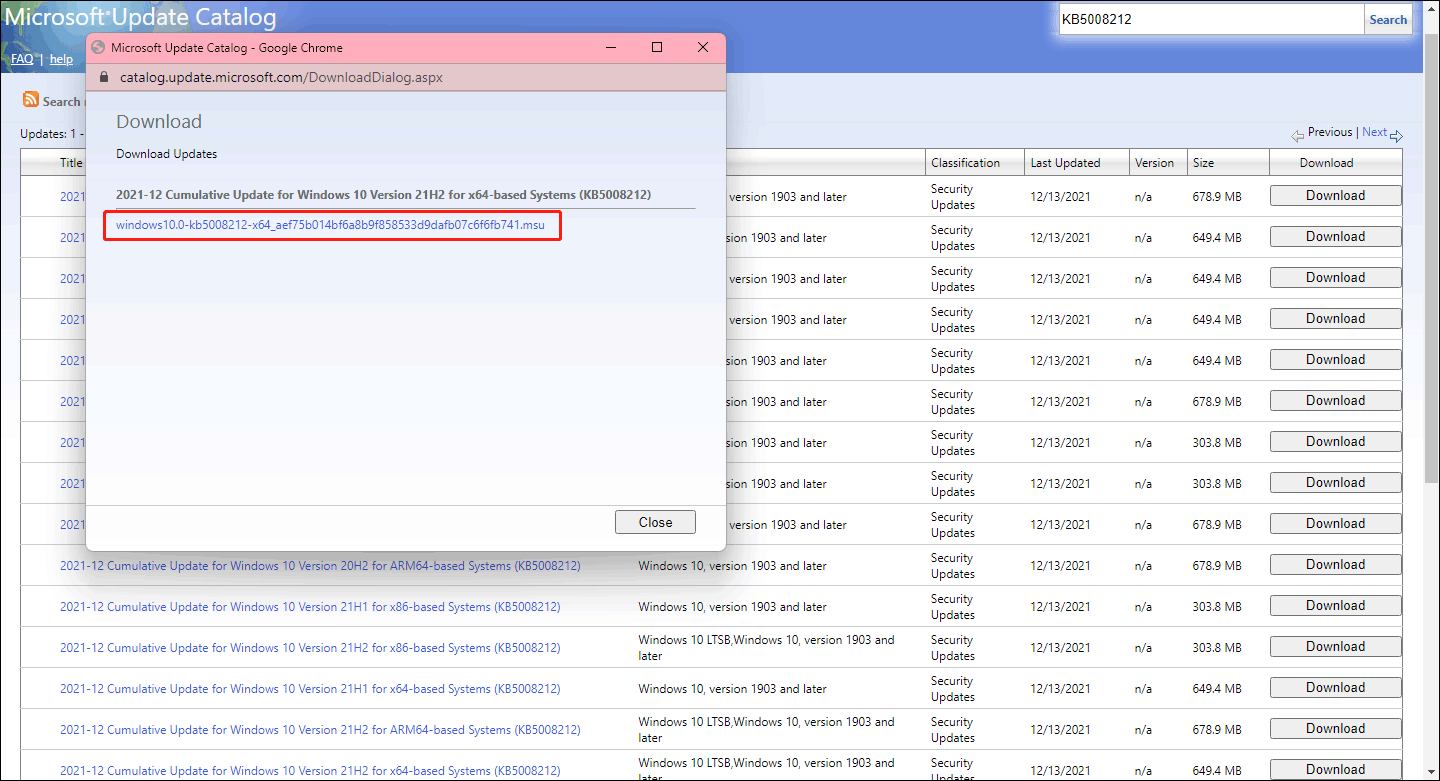Sort by the Version column header
The image size is (1440, 781).
[x=1154, y=163]
